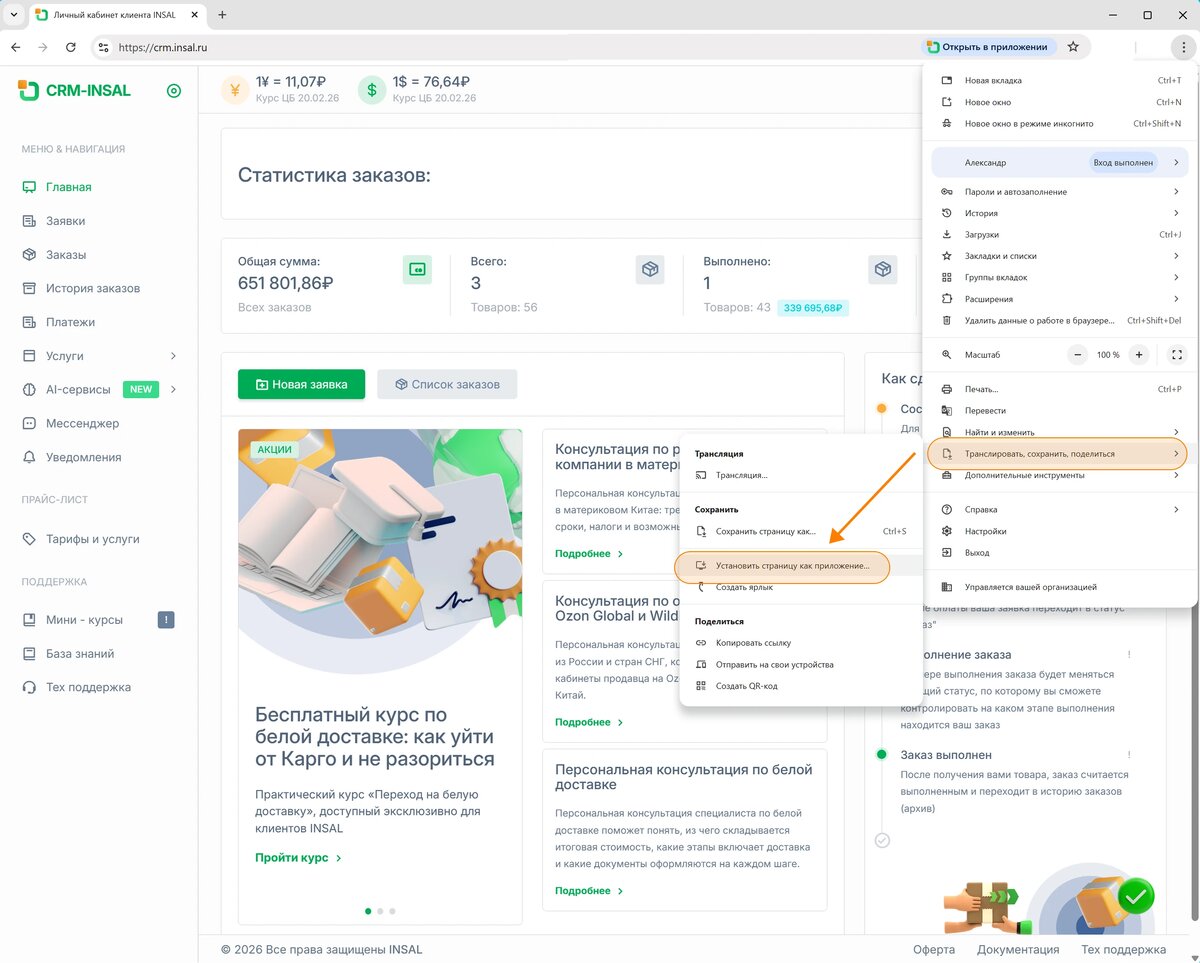Open История заказов sidebar entry
1200x963 pixels.
click(x=93, y=288)
